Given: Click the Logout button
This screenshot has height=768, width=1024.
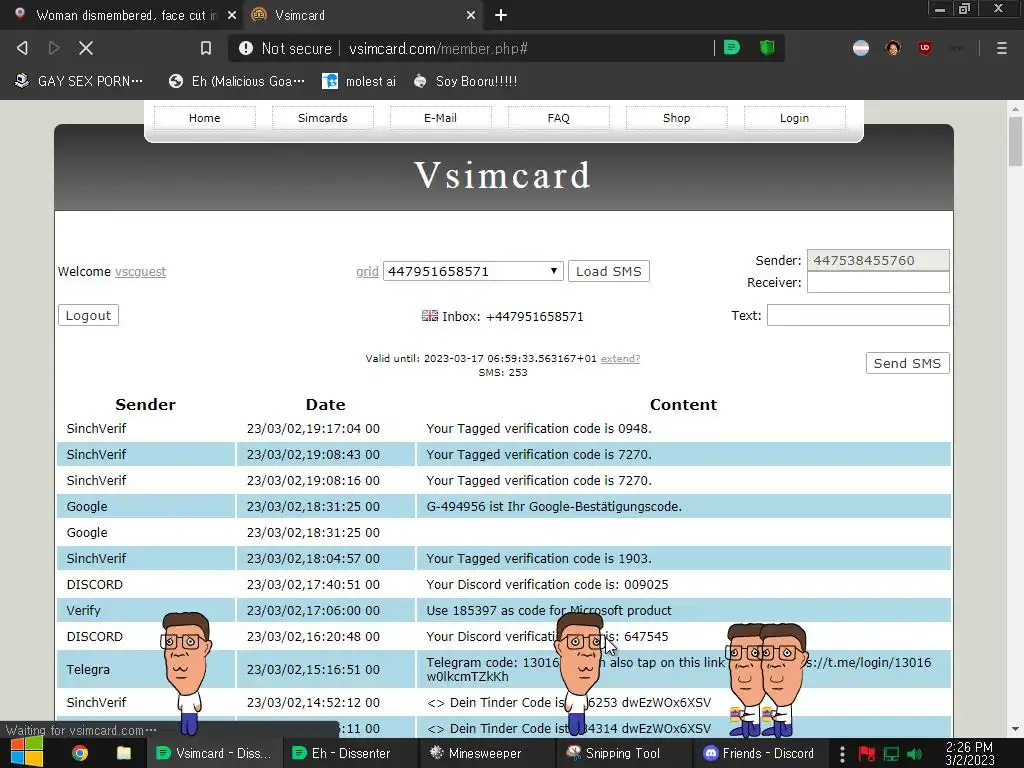Looking at the screenshot, I should (x=88, y=315).
